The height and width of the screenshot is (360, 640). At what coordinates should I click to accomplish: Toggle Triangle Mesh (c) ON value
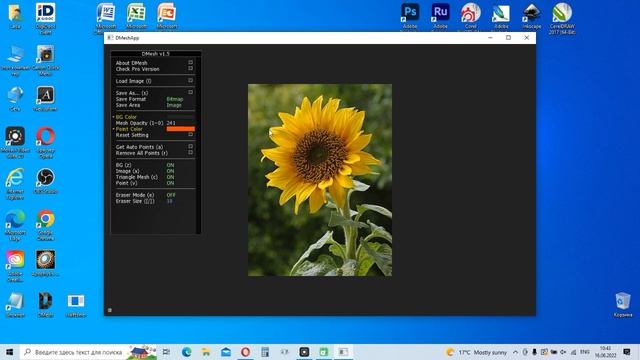[170, 177]
